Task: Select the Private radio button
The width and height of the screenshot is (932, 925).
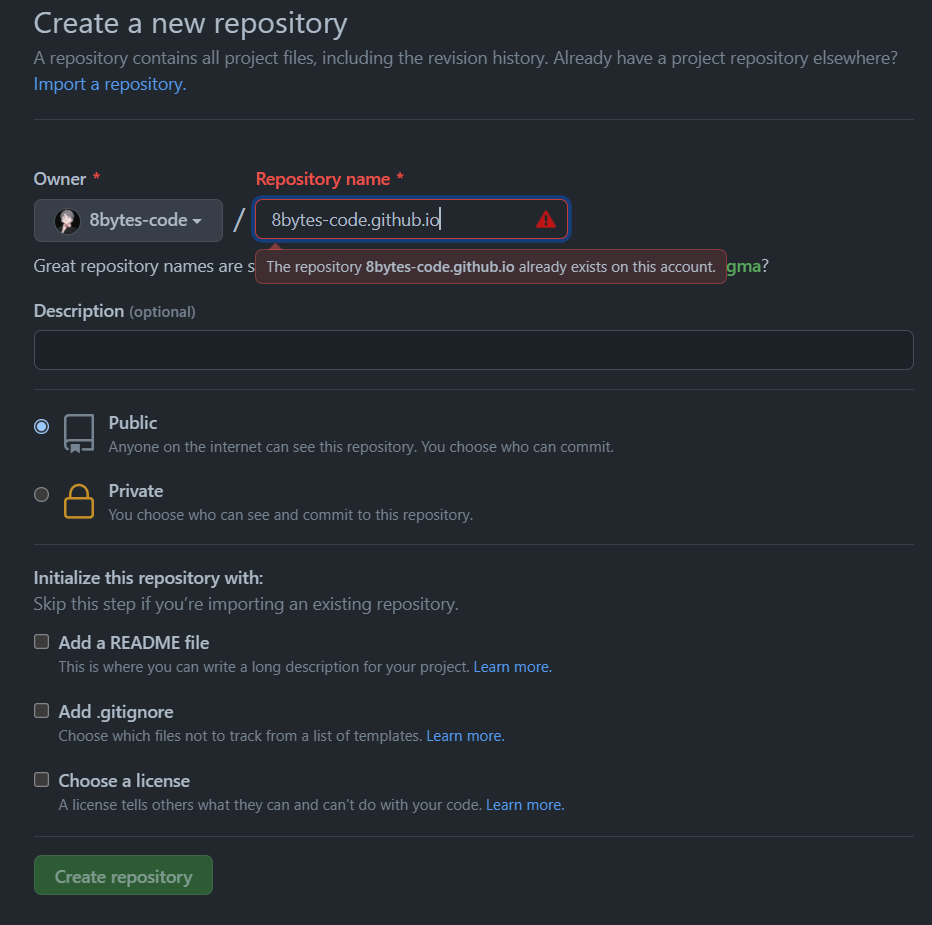Action: pyautogui.click(x=42, y=494)
